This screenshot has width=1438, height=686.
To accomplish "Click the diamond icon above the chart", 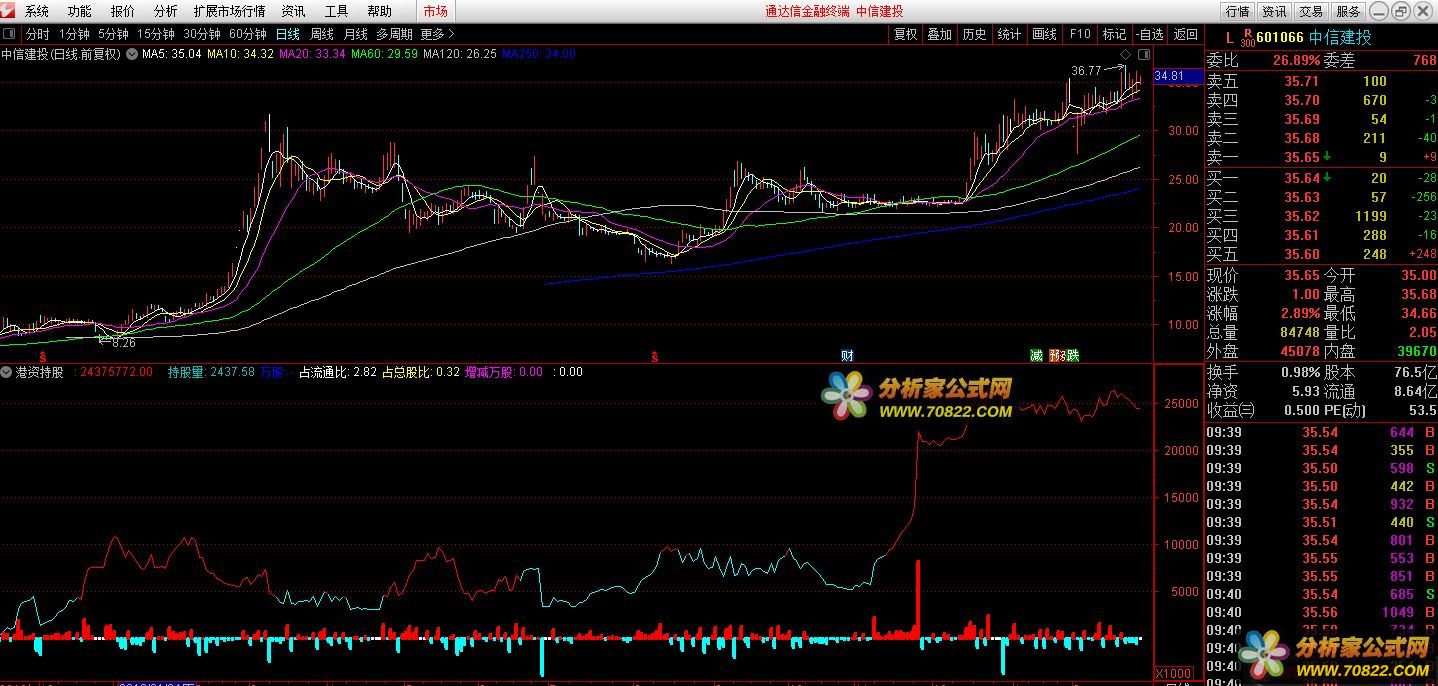I will click(1126, 54).
